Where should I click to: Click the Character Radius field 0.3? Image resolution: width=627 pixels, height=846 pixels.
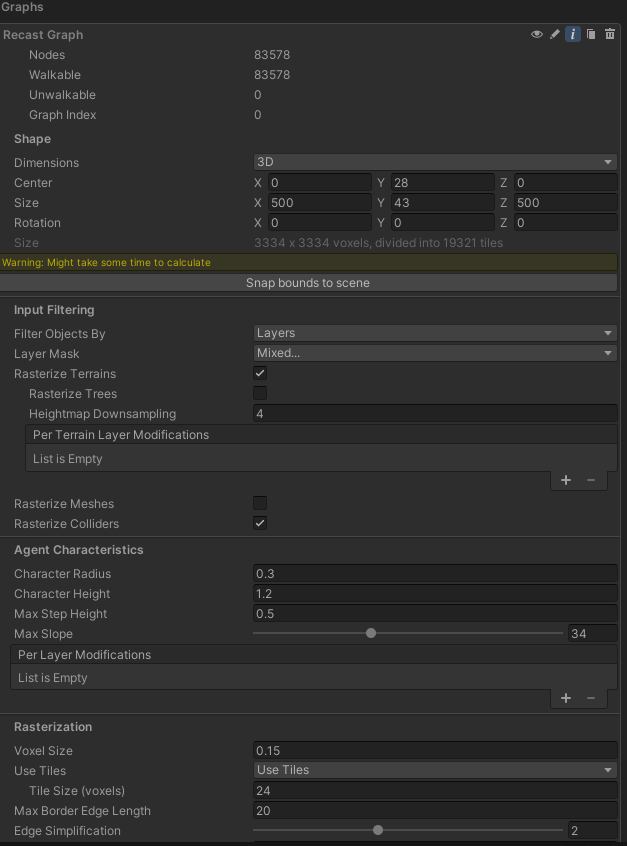[435, 574]
